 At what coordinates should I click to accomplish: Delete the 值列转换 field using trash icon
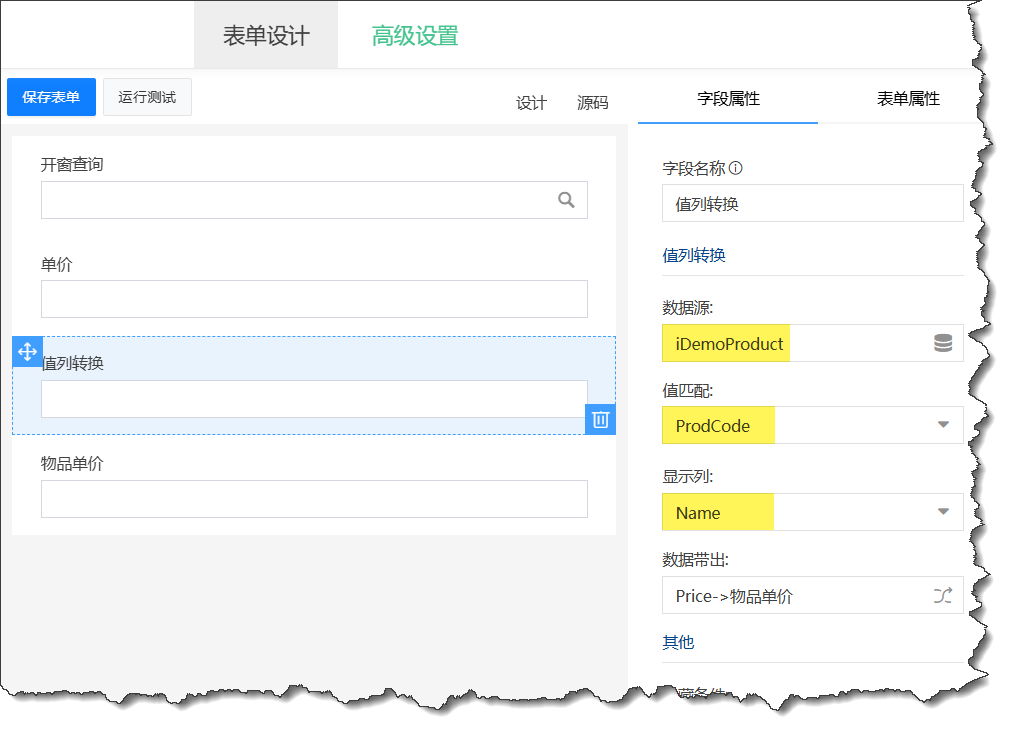click(x=600, y=419)
